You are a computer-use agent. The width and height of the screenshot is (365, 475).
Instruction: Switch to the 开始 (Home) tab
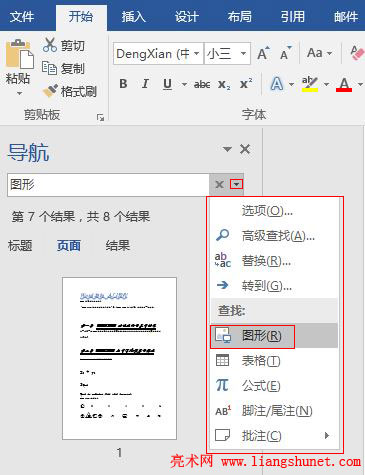(x=81, y=17)
